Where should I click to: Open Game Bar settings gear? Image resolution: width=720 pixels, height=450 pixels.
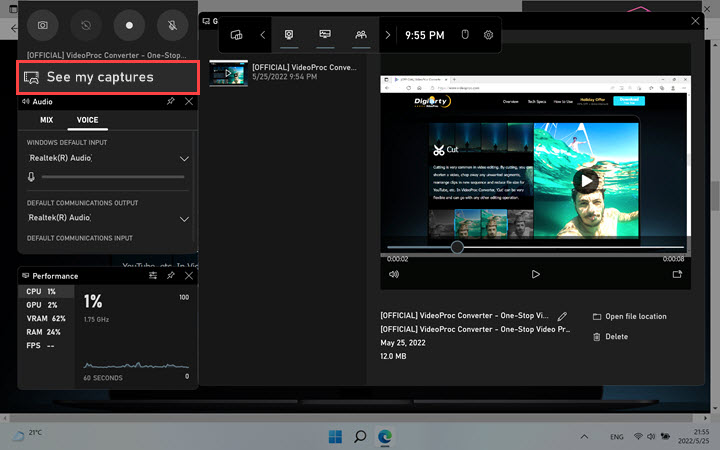489,35
